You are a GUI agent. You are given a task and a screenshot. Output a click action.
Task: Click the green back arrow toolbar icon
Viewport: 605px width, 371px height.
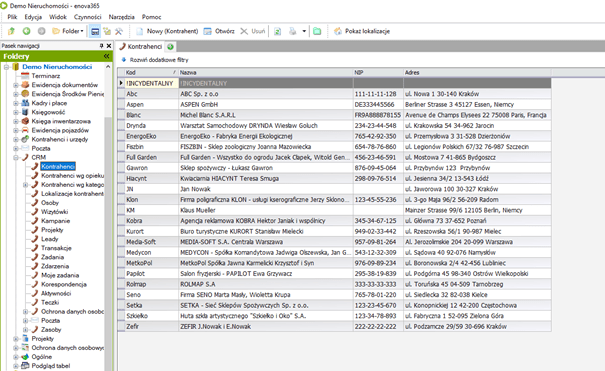[26, 31]
